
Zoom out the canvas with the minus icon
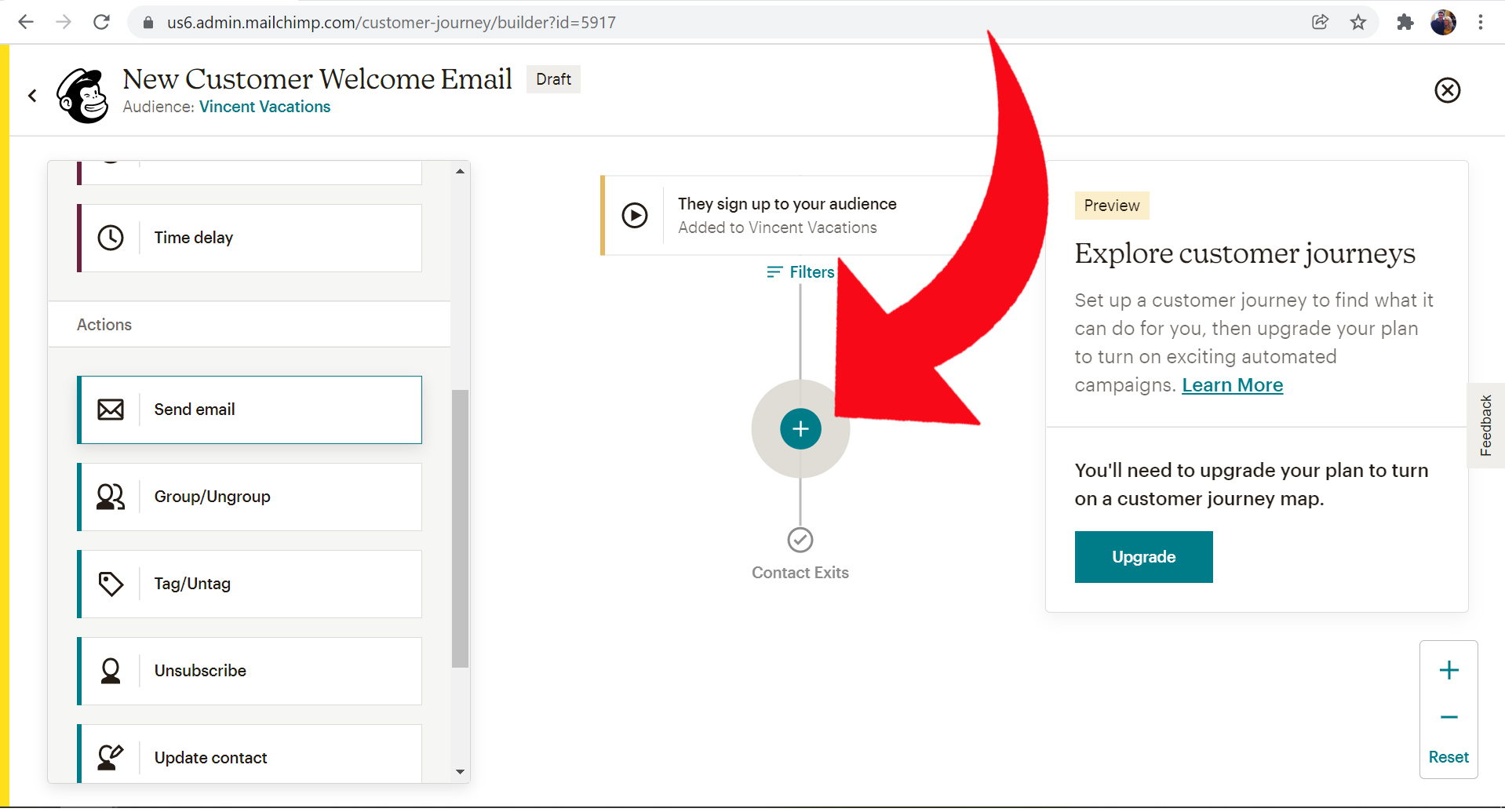coord(1449,717)
